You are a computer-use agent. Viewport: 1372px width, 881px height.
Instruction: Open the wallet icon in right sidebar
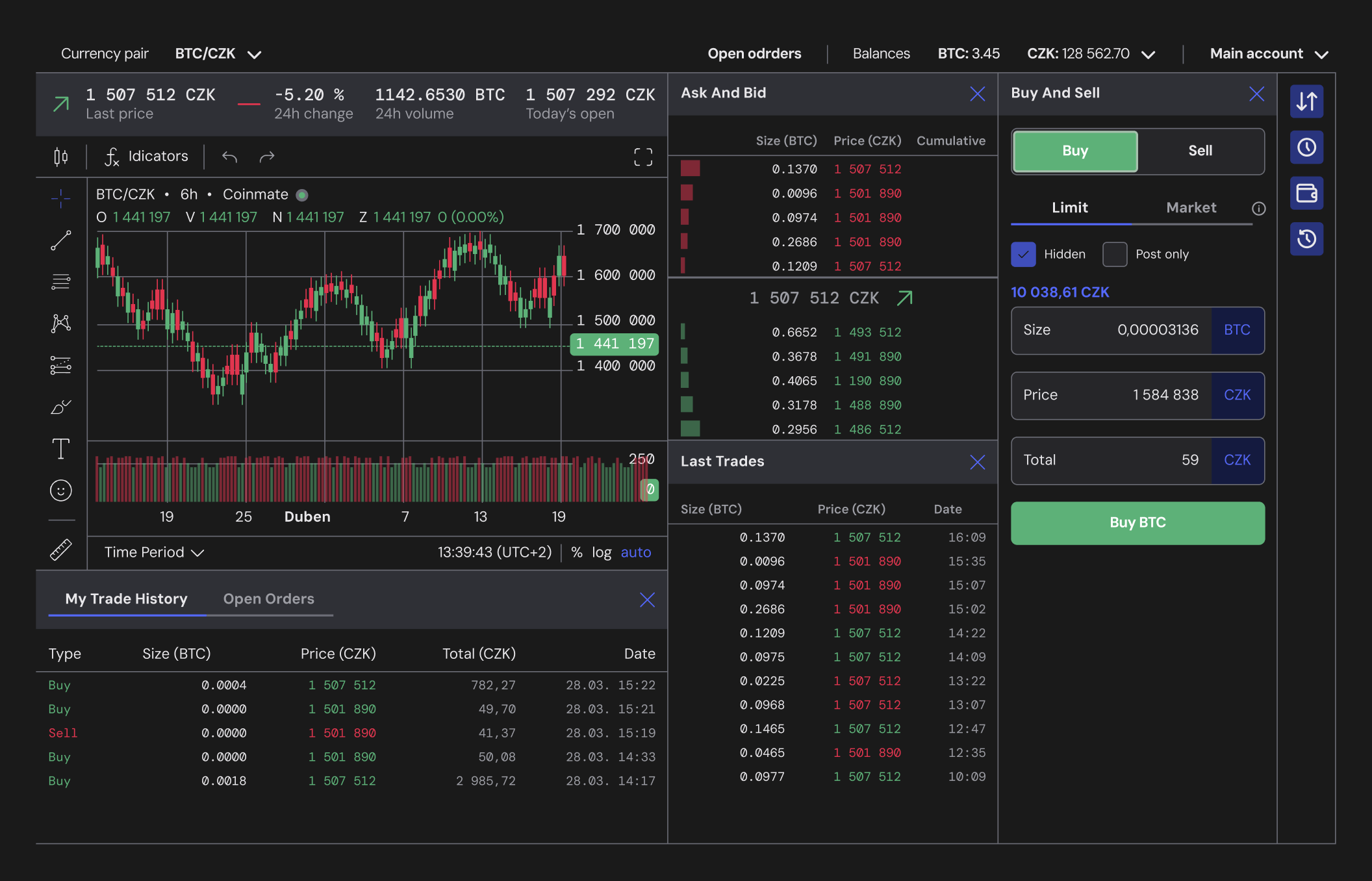[x=1306, y=193]
